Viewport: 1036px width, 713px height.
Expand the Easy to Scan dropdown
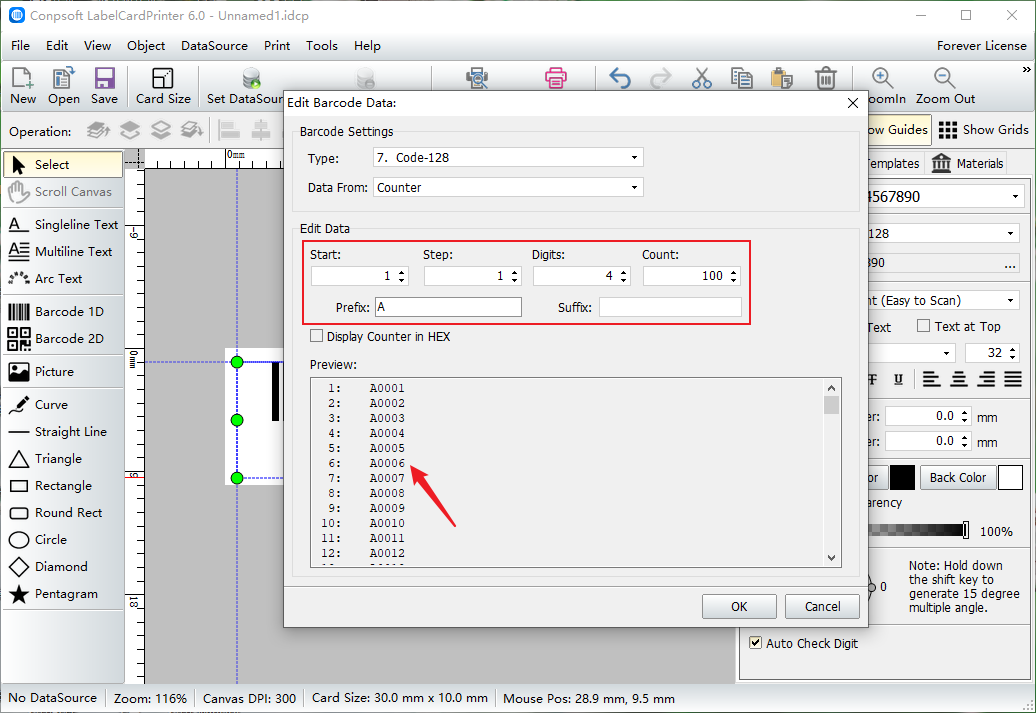pyautogui.click(x=1010, y=301)
